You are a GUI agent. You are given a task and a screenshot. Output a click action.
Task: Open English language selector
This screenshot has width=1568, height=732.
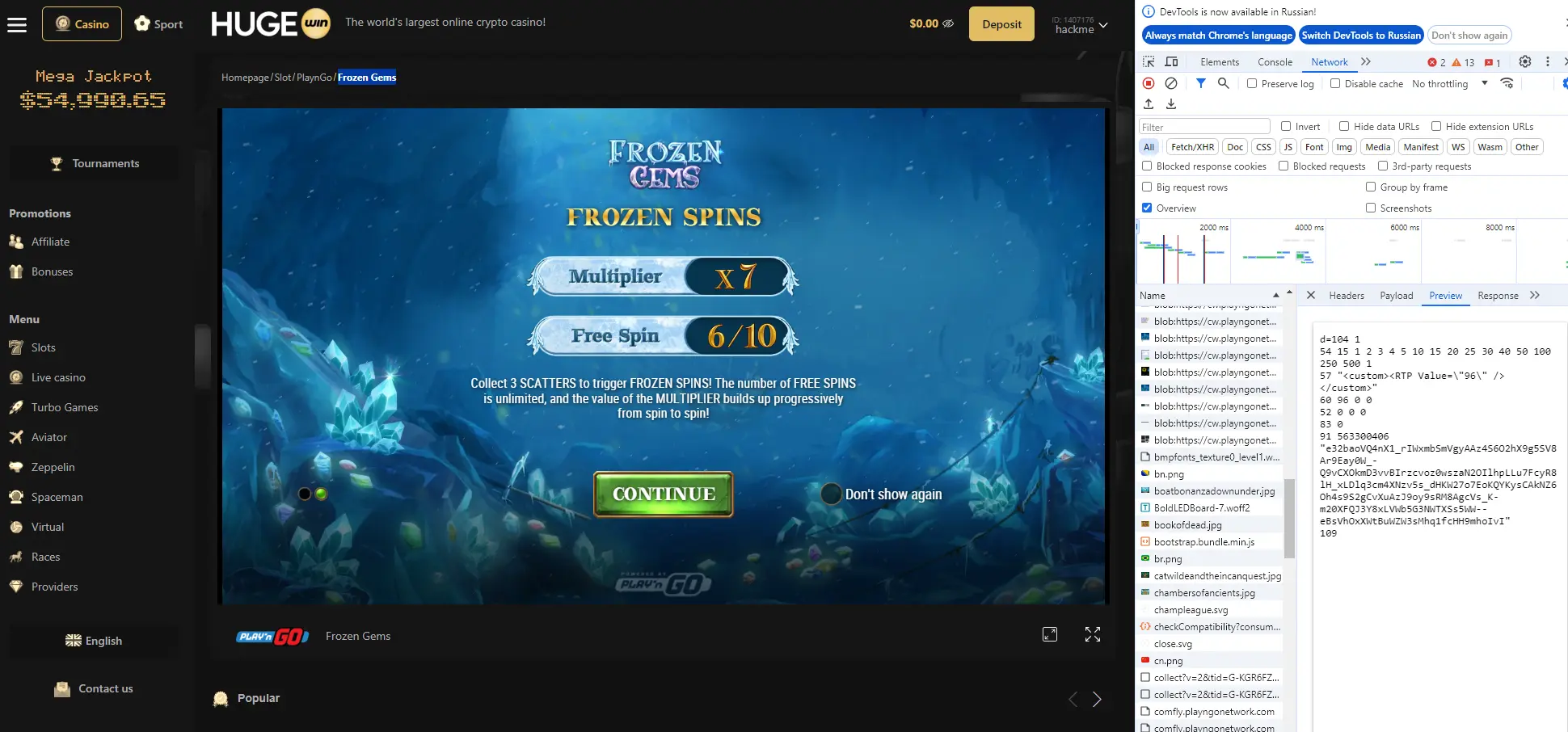coord(94,641)
